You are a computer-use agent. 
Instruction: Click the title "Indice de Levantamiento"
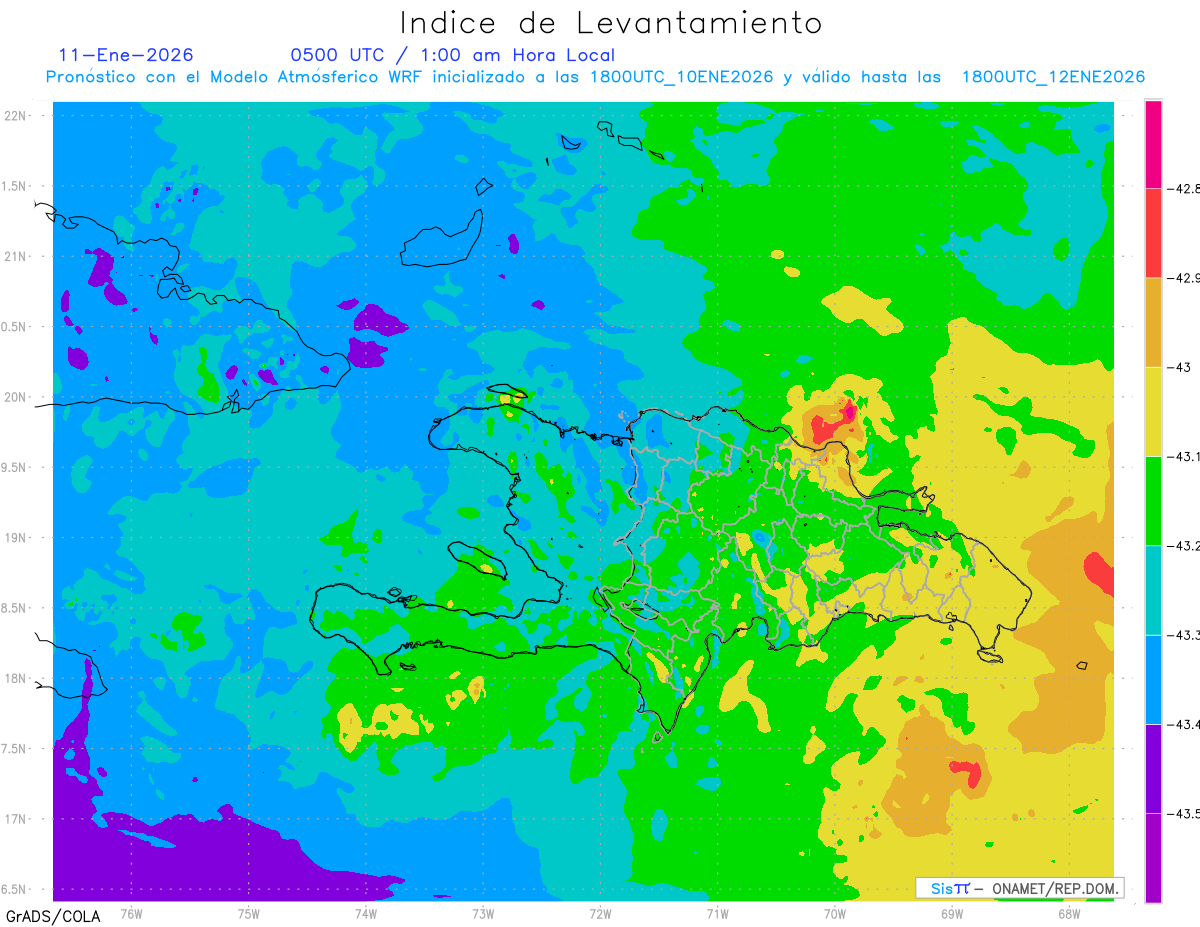click(611, 23)
